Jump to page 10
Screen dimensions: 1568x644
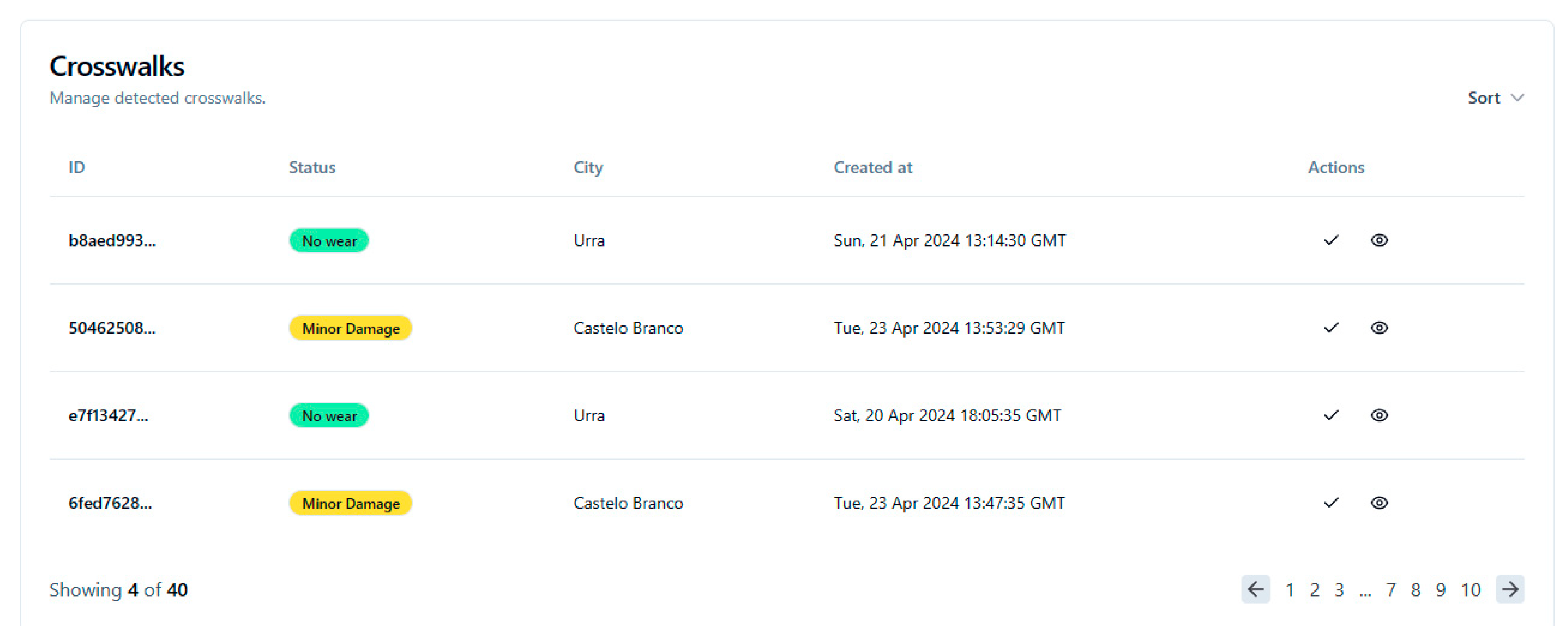(x=1471, y=590)
